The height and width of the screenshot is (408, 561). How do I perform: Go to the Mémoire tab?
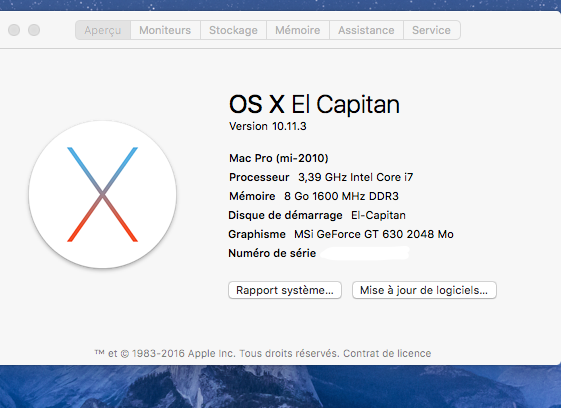(x=298, y=30)
